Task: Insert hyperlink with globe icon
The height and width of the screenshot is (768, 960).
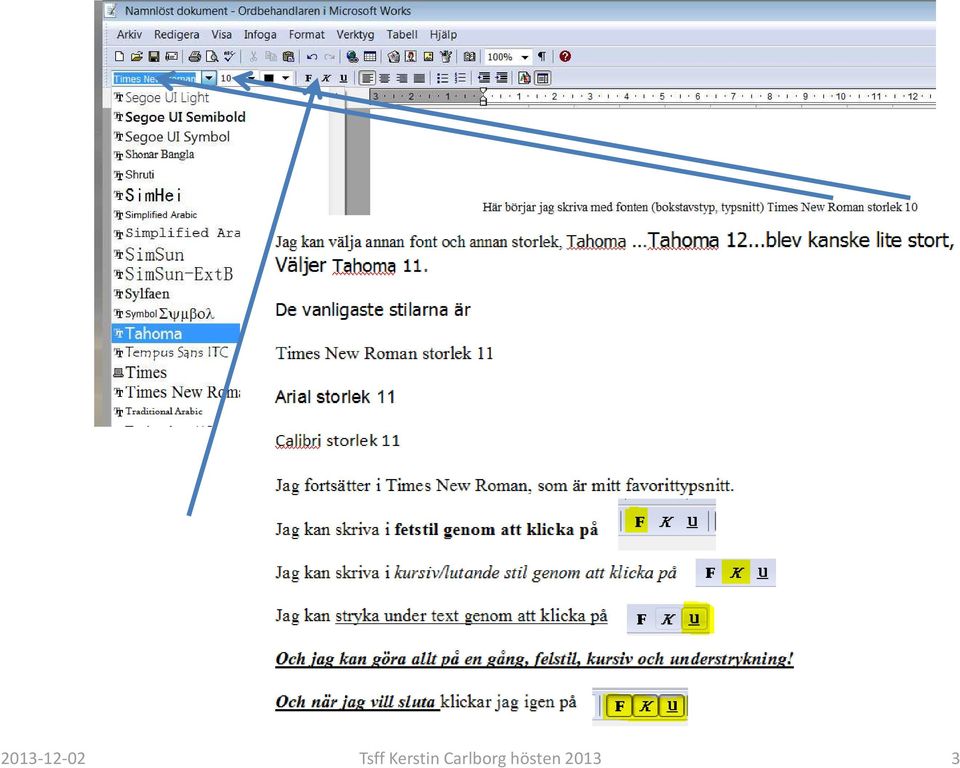Action: [352, 56]
